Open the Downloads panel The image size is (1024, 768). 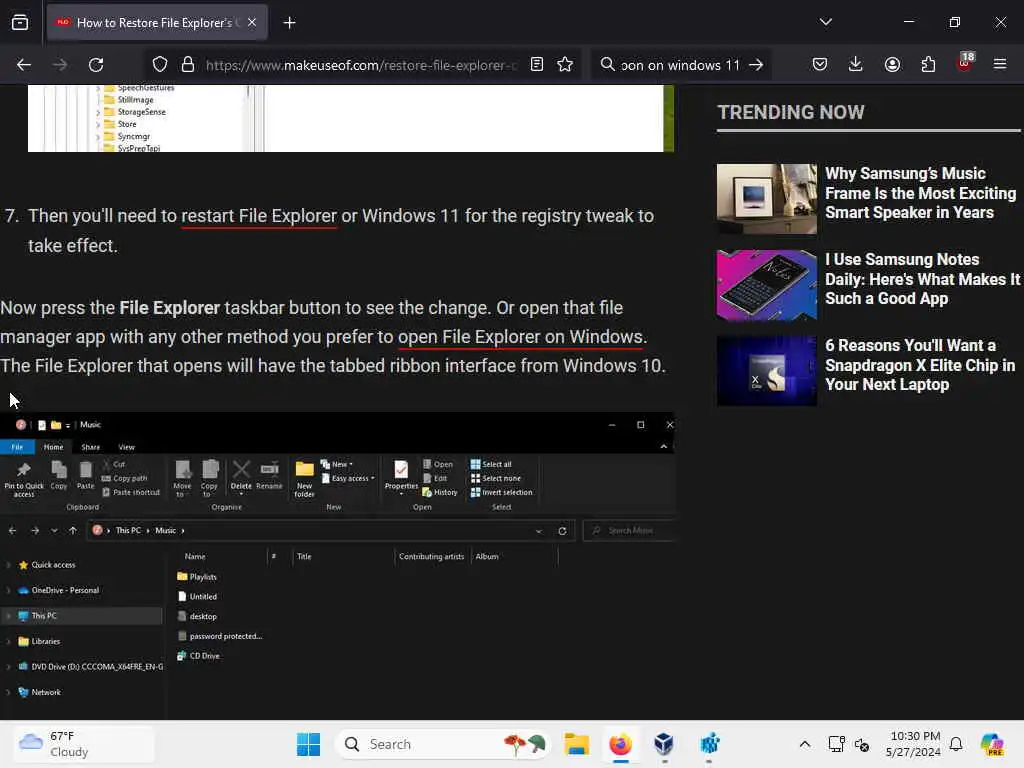tap(856, 65)
